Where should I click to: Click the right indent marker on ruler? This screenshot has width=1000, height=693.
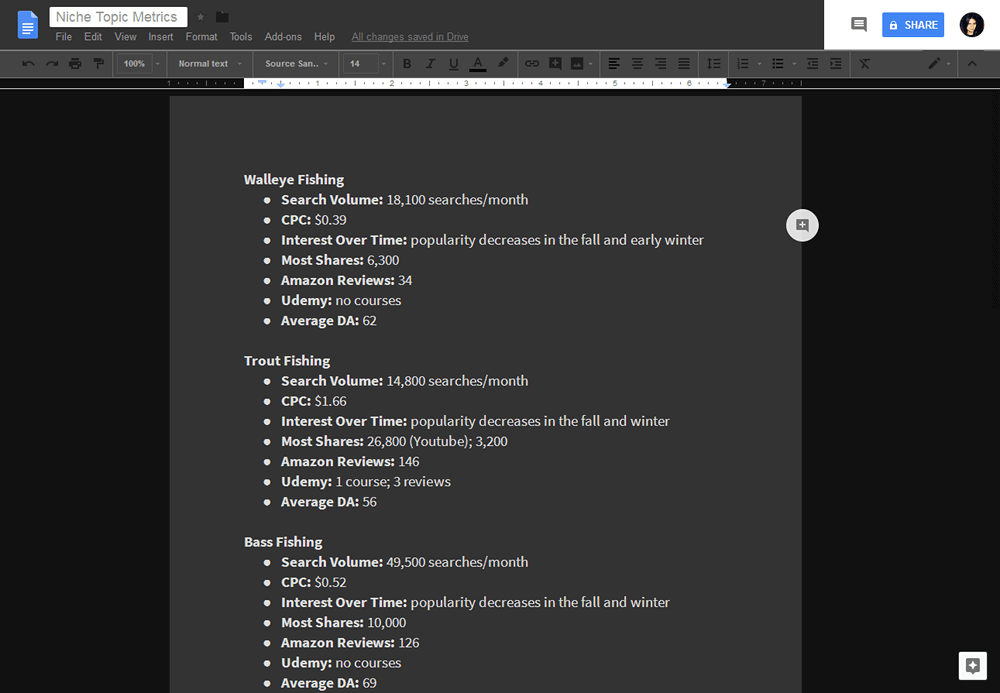point(726,84)
